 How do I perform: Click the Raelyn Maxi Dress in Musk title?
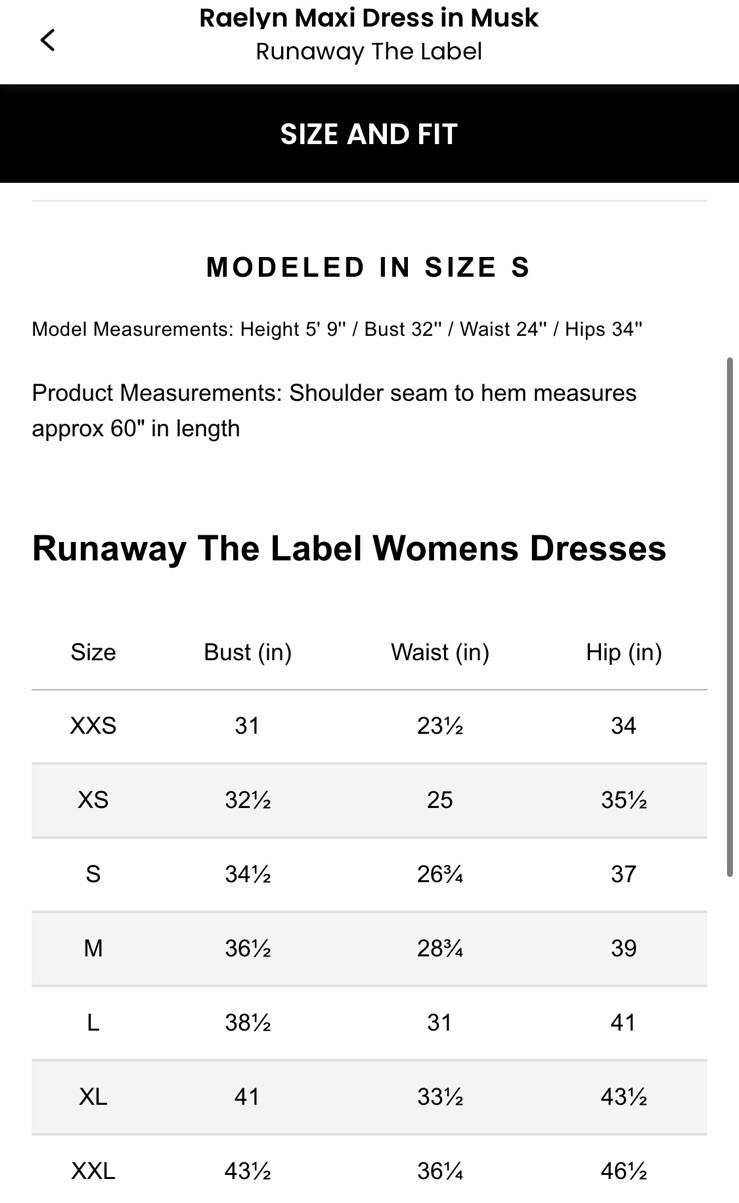tap(369, 18)
